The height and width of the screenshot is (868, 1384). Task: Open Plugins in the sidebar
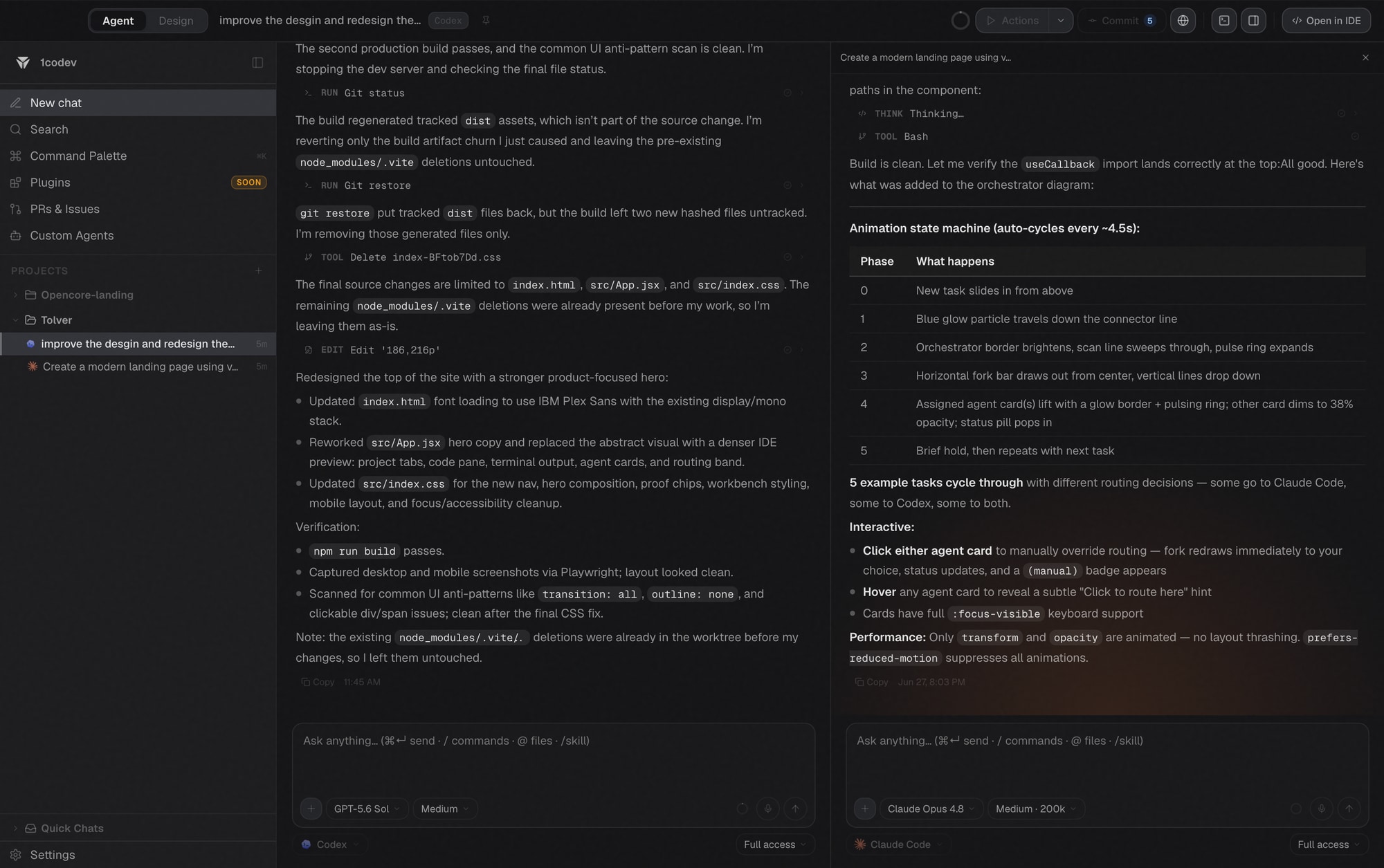point(138,183)
